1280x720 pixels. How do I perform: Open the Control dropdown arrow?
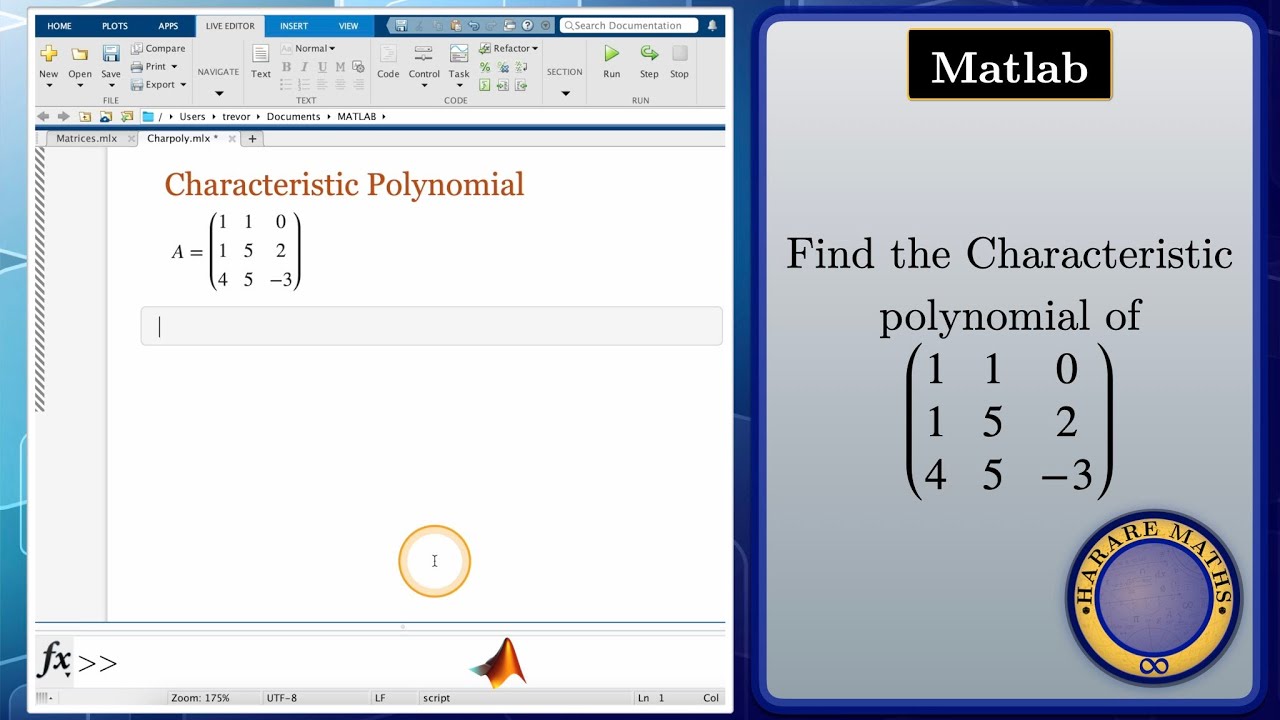pos(424,86)
